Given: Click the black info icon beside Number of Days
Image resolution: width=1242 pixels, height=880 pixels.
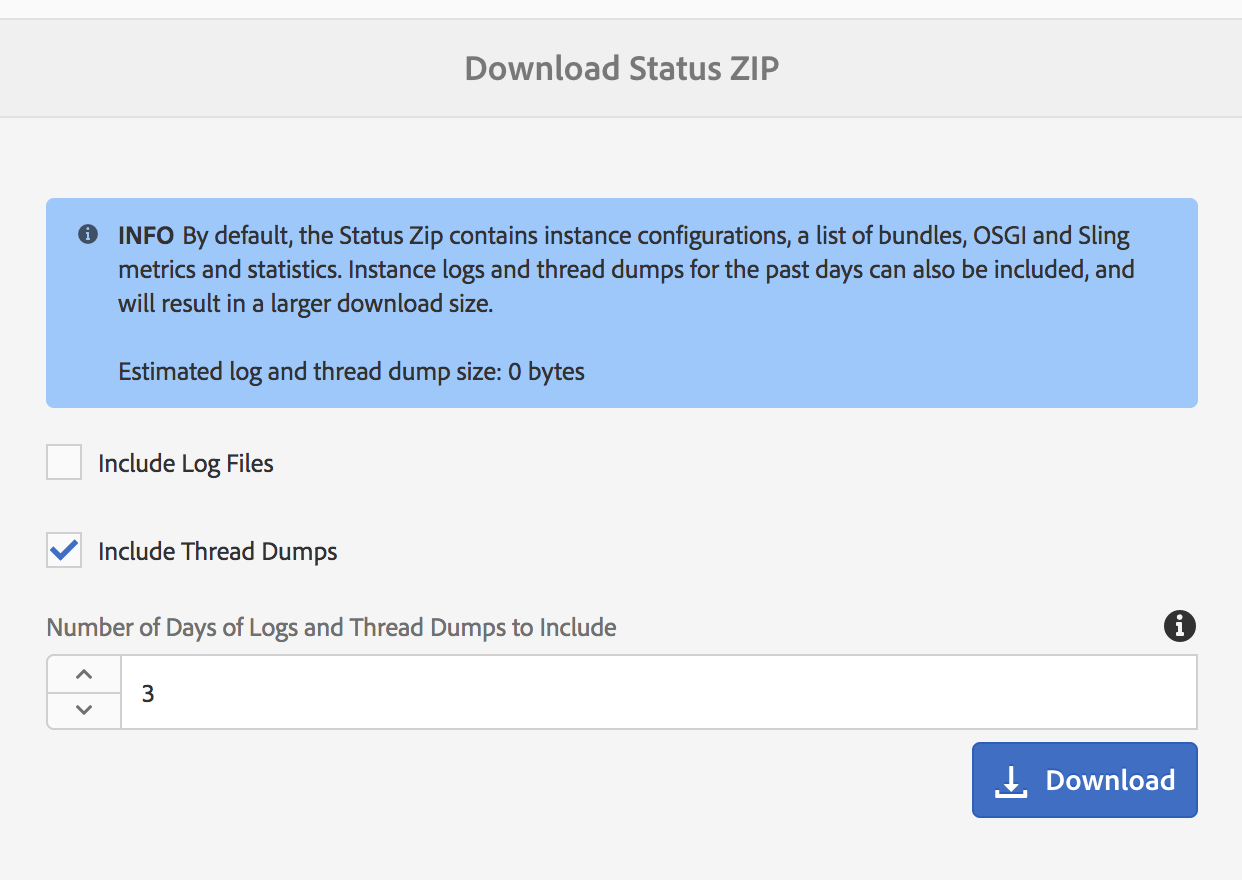Looking at the screenshot, I should (1180, 626).
